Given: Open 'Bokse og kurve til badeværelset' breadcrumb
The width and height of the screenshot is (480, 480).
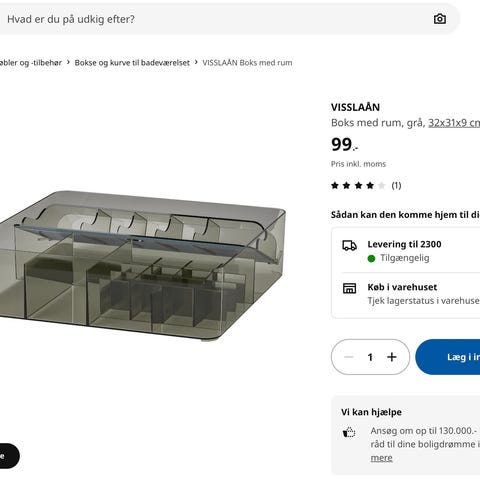Looking at the screenshot, I should (x=132, y=63).
